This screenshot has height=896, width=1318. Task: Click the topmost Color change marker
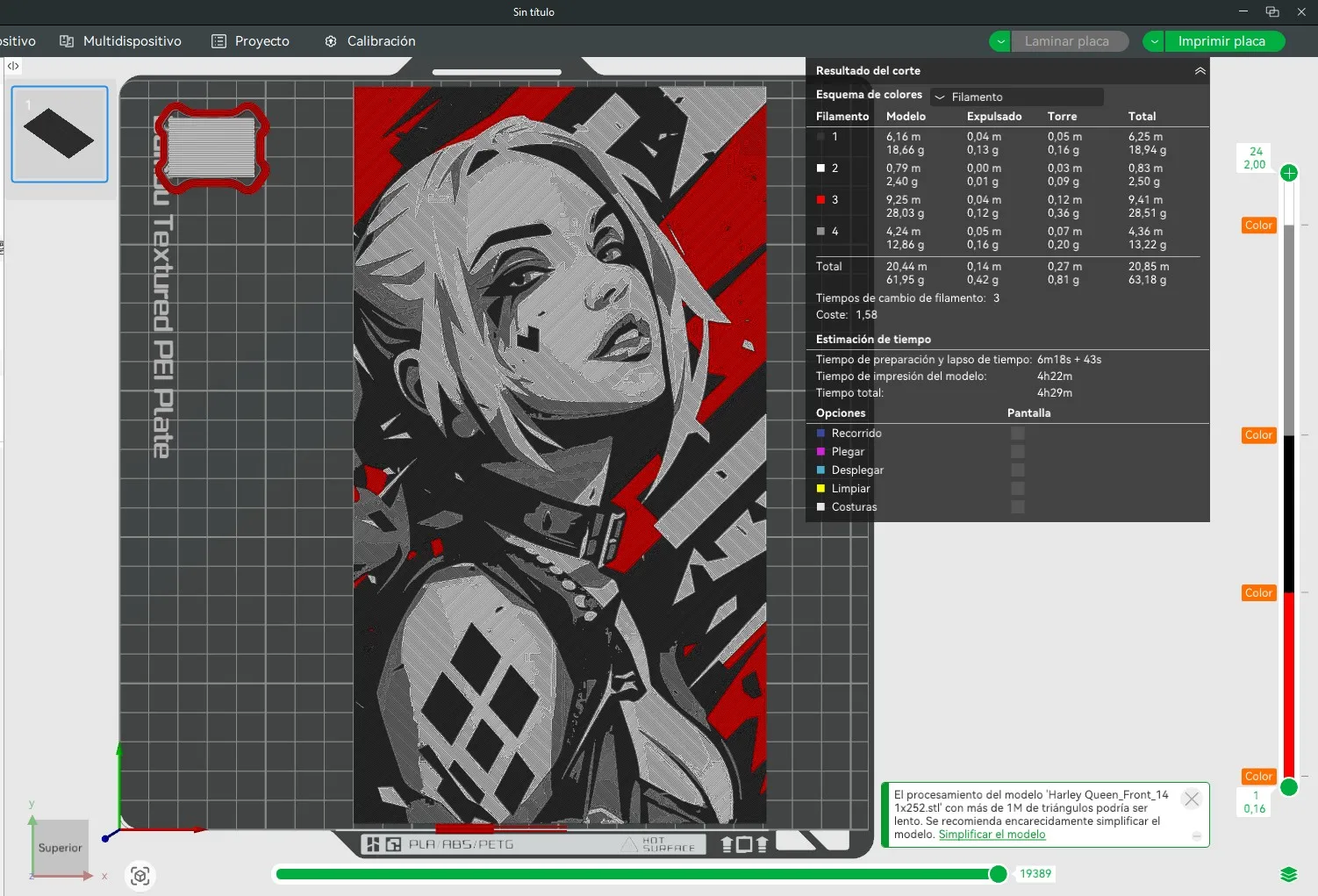pyautogui.click(x=1258, y=226)
